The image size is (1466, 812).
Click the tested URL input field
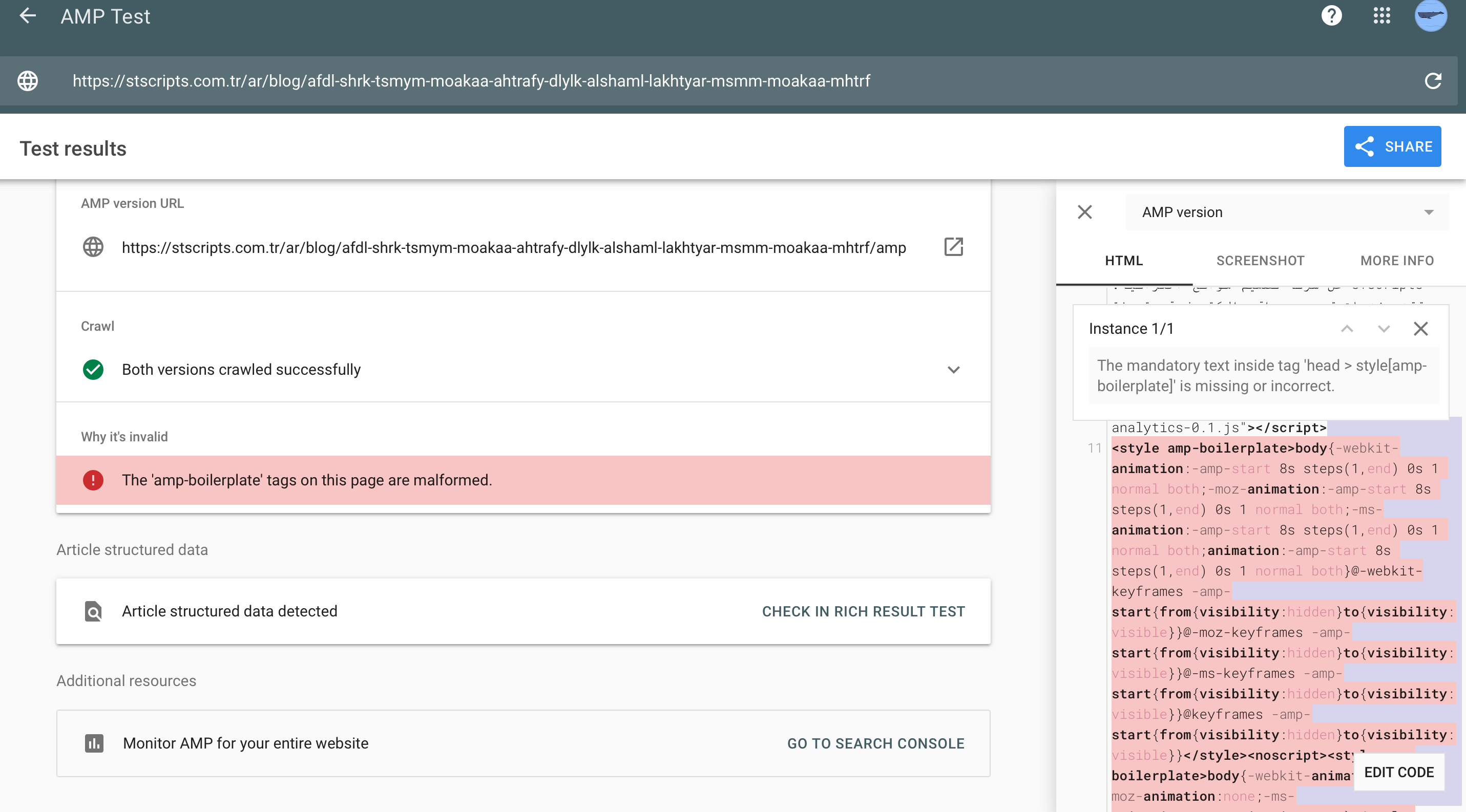728,81
